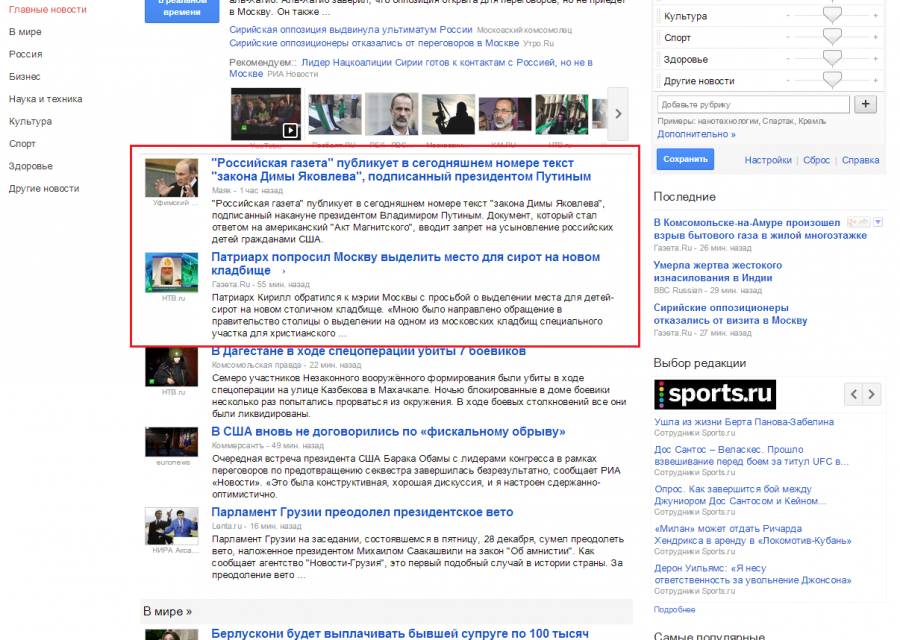This screenshot has width=900, height=640.
Task: Open the Настройки link
Action: pyautogui.click(x=767, y=160)
